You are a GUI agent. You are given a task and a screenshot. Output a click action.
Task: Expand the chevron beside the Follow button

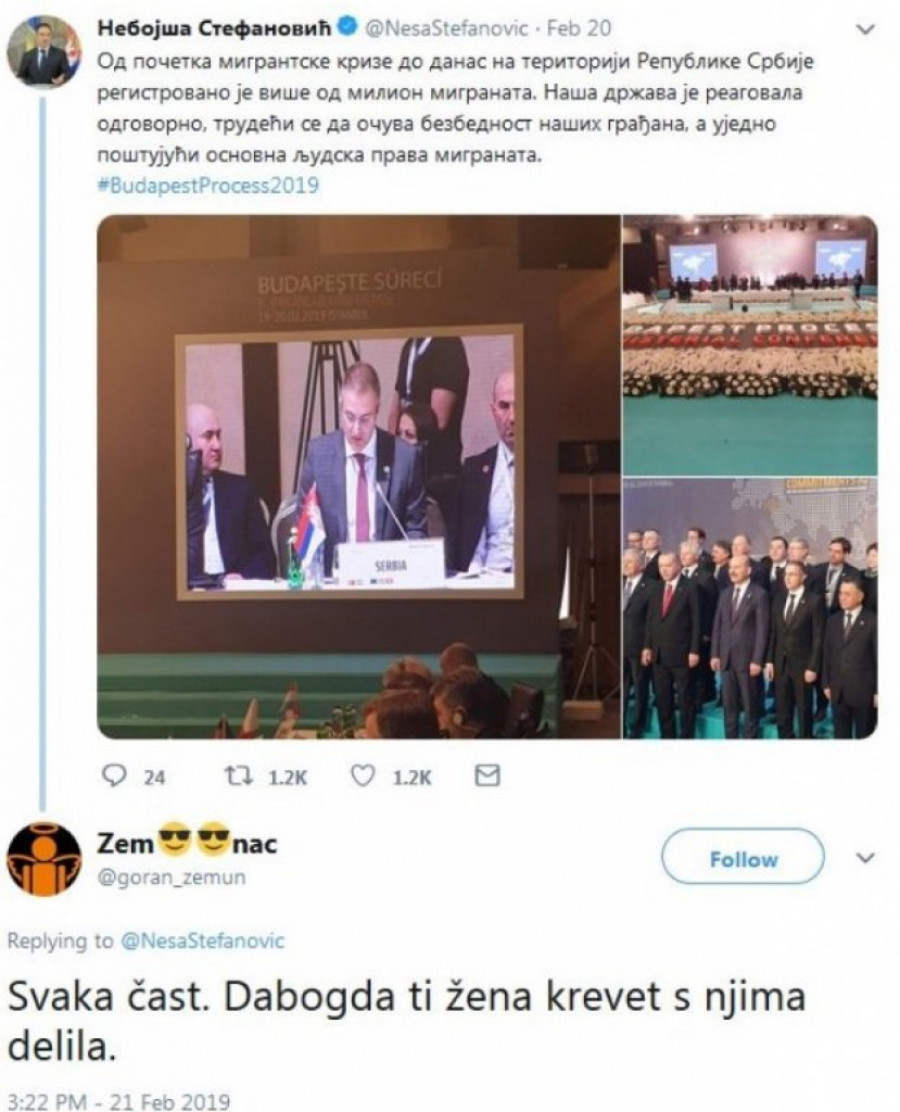(x=865, y=858)
